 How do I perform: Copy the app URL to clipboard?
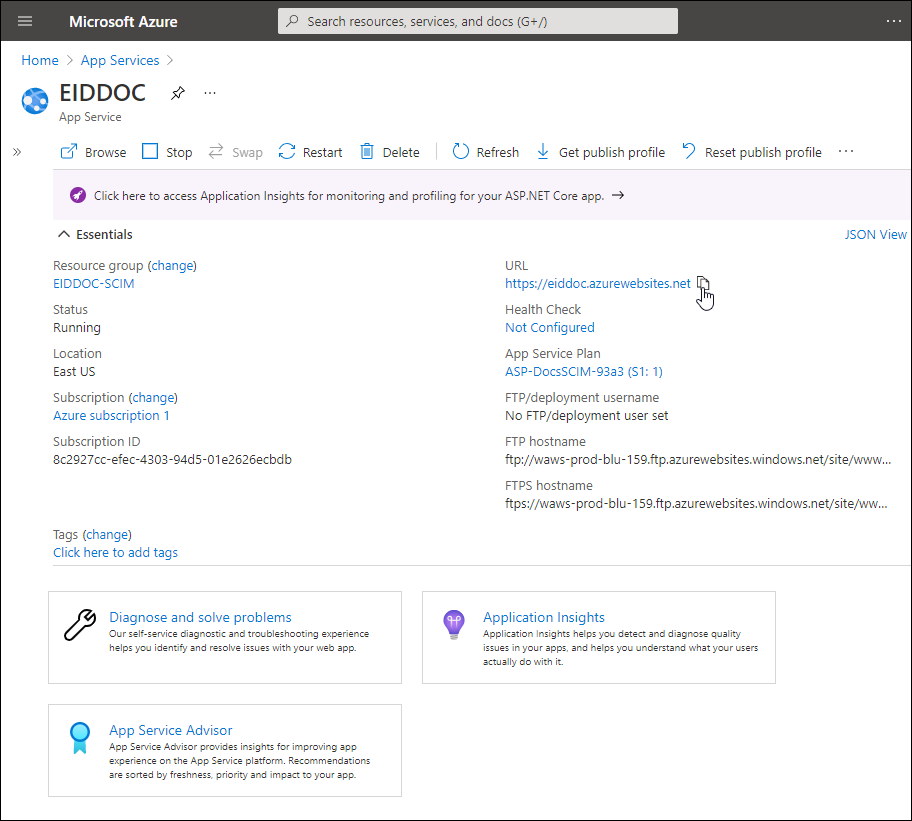pos(703,283)
